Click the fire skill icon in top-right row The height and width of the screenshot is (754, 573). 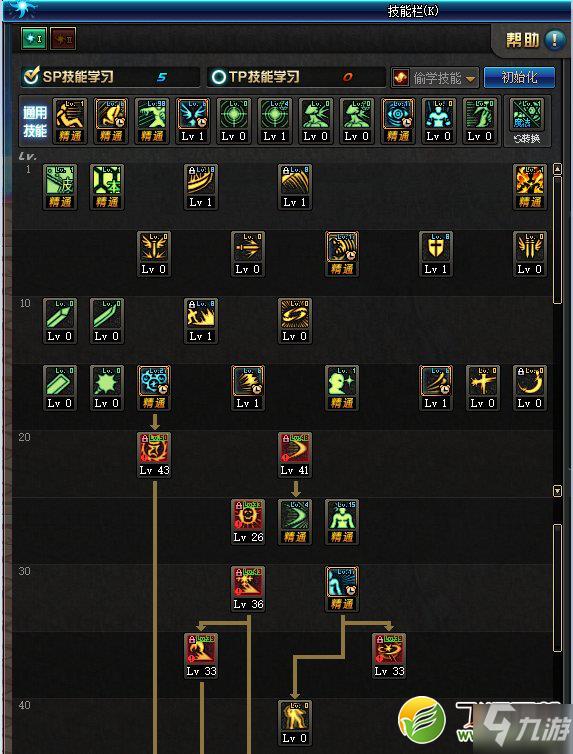click(530, 187)
